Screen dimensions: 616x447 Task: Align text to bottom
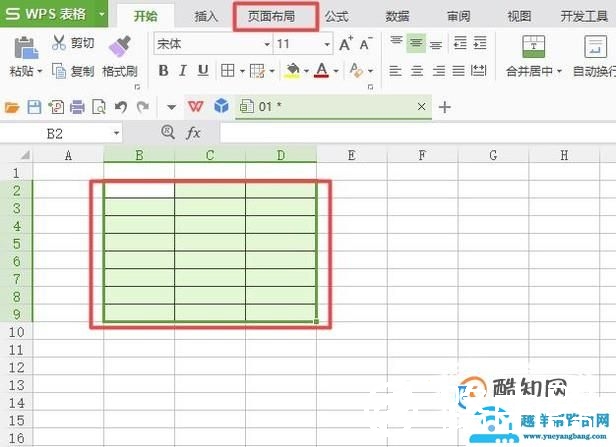point(436,45)
